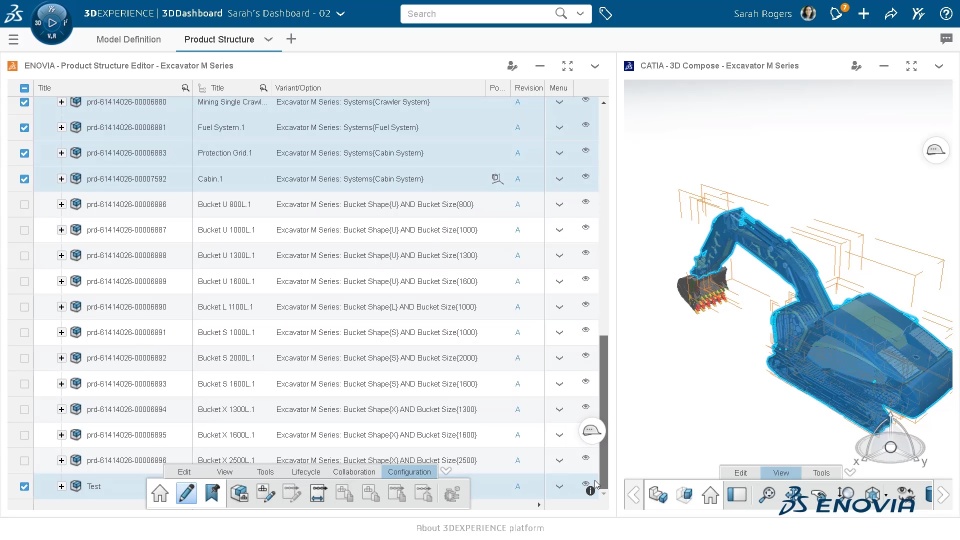
Task: Select the Configuration toolbar tab
Action: click(x=409, y=472)
